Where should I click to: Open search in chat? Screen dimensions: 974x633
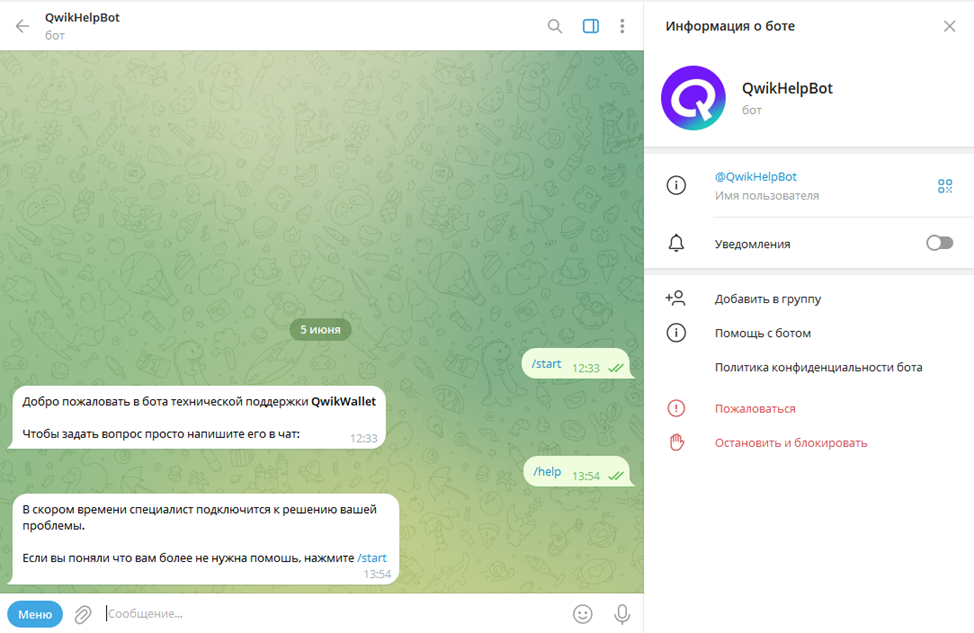(x=555, y=26)
